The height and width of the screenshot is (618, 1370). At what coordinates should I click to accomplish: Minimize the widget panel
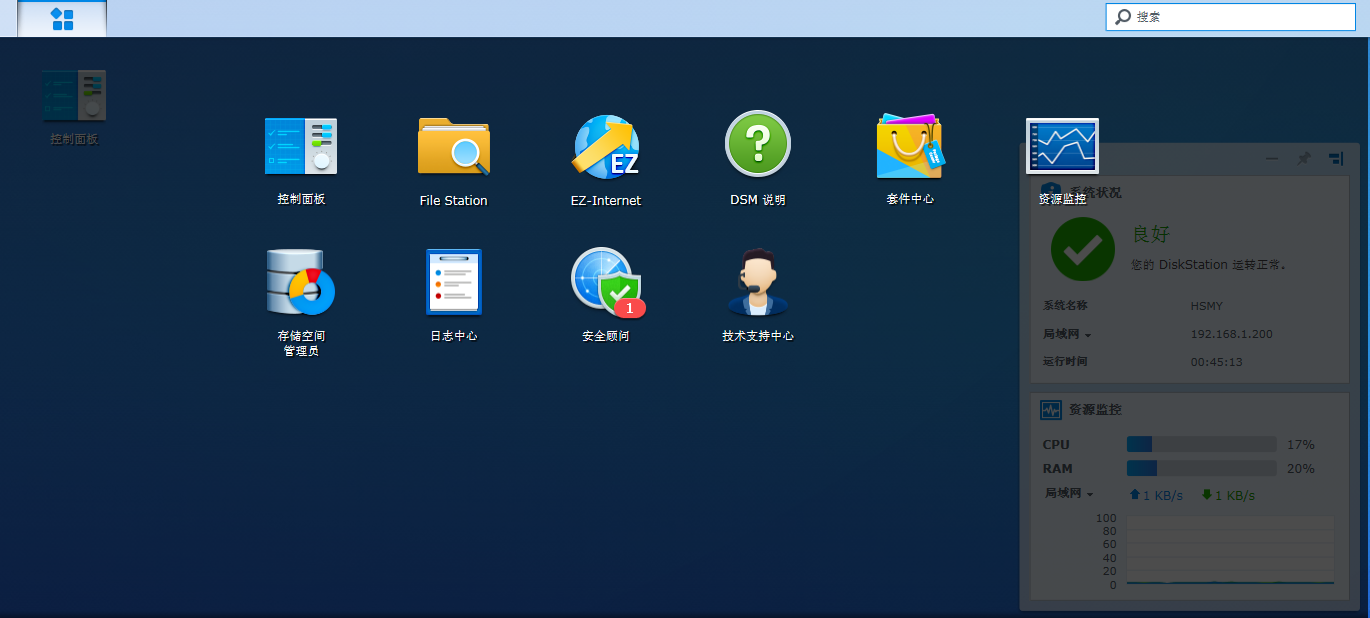[x=1272, y=158]
